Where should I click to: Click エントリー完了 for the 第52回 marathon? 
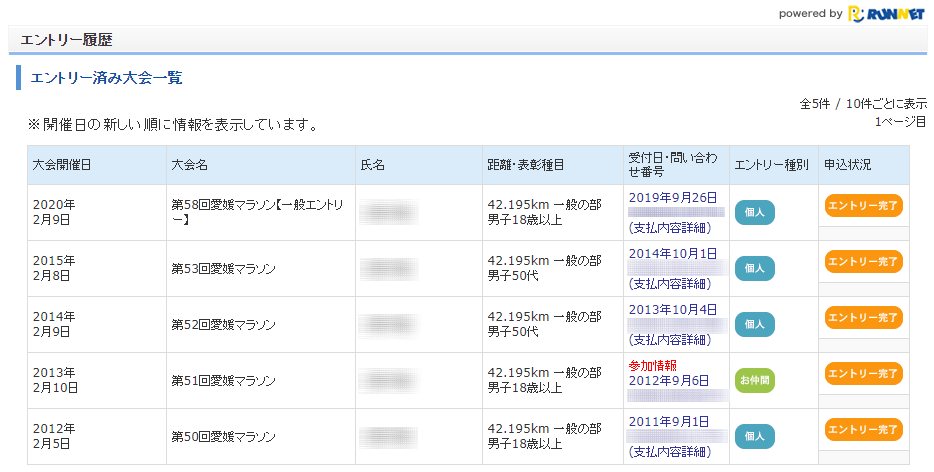[x=863, y=318]
